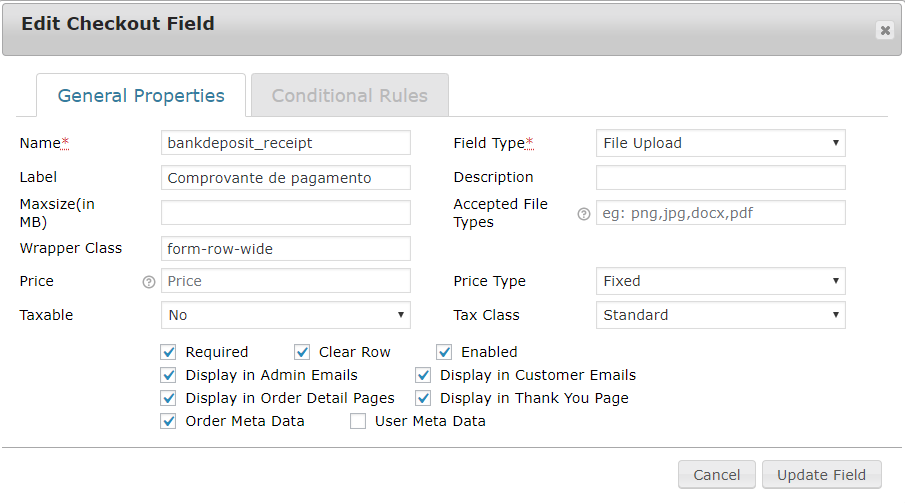Expand the Tax Class dropdown
The width and height of the screenshot is (905, 503).
coord(720,315)
